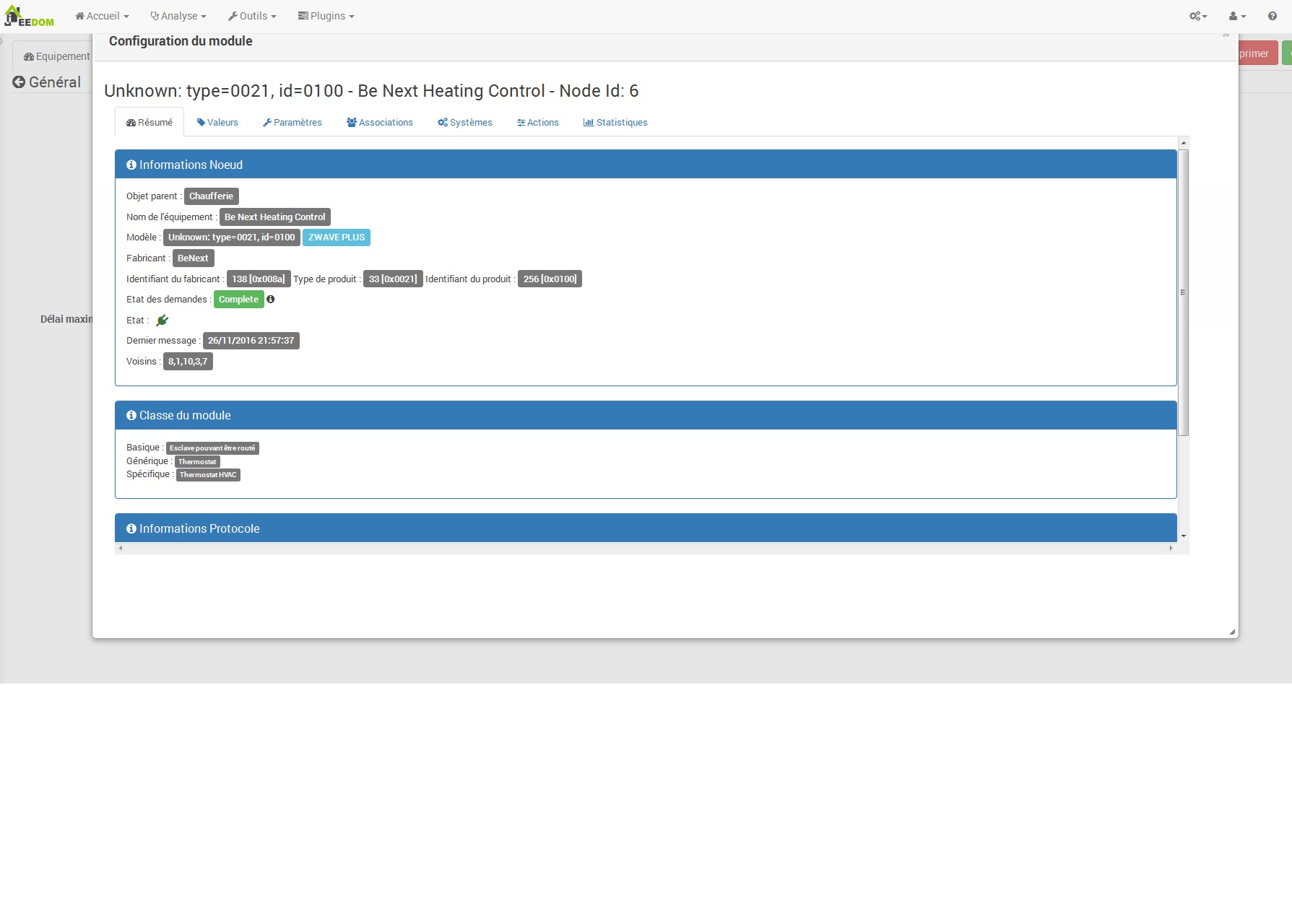Switch to the Paramètres tab

(292, 122)
